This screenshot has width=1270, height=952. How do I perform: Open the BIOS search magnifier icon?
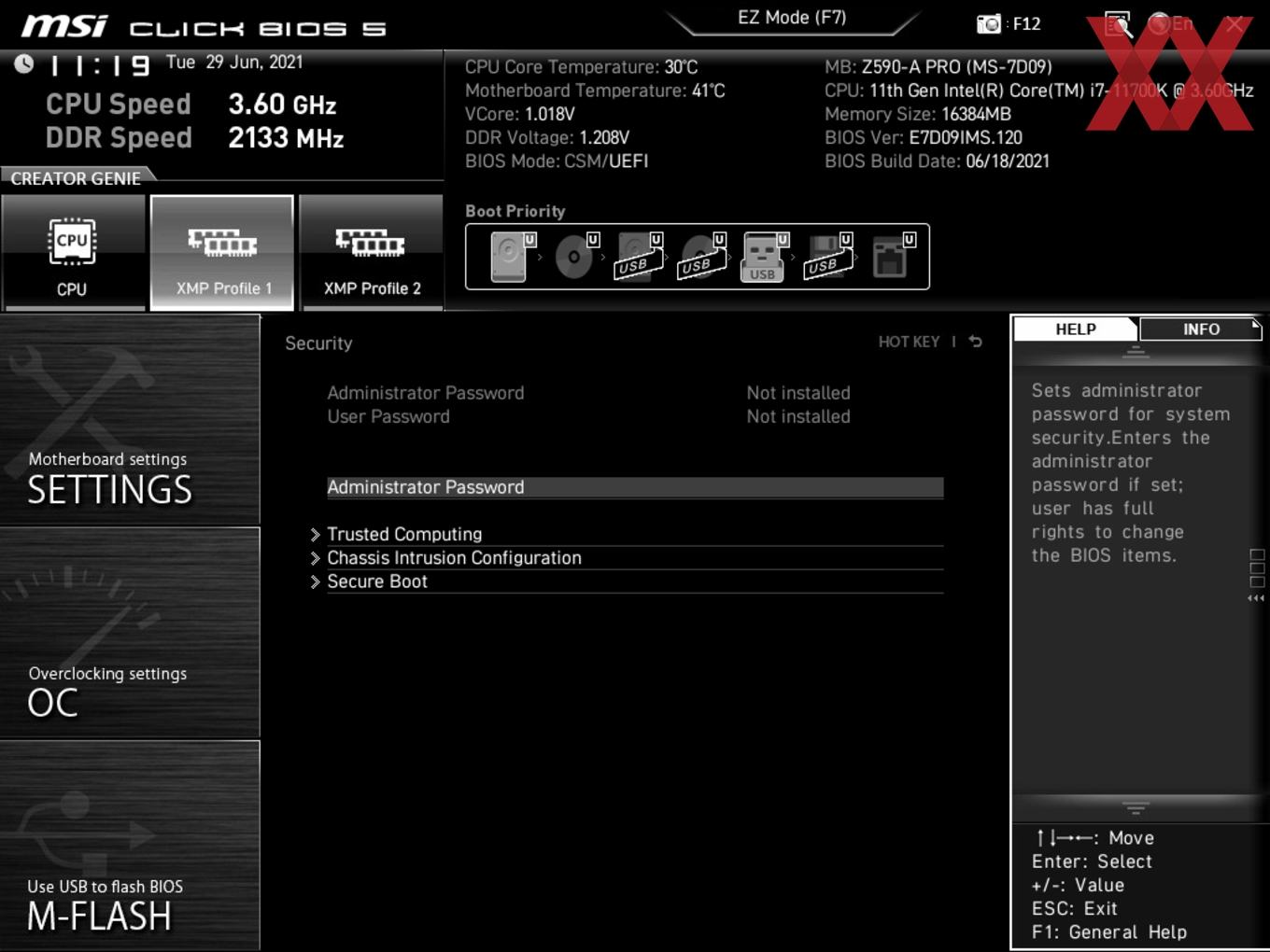click(1118, 23)
